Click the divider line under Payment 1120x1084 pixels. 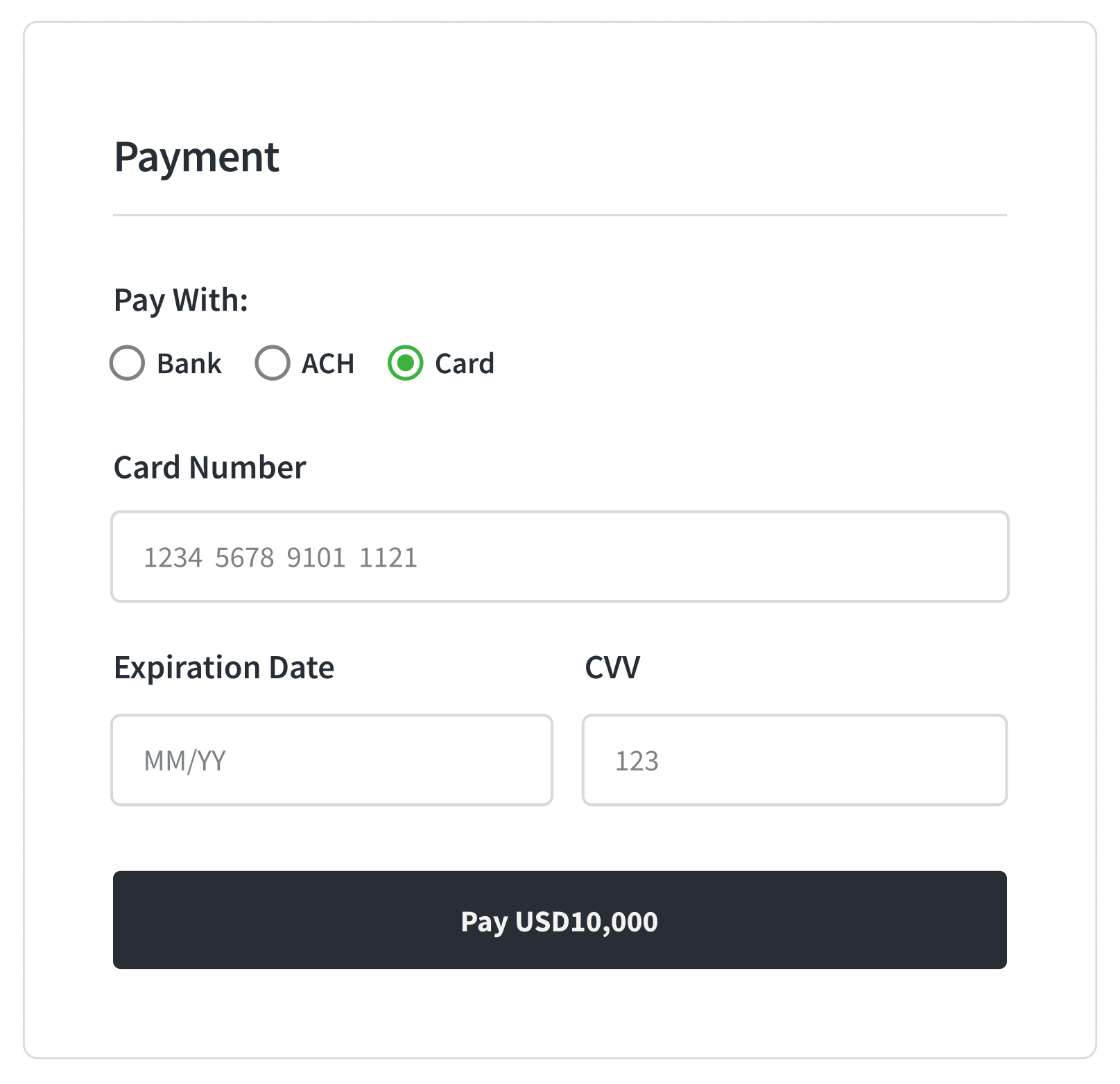[x=560, y=215]
